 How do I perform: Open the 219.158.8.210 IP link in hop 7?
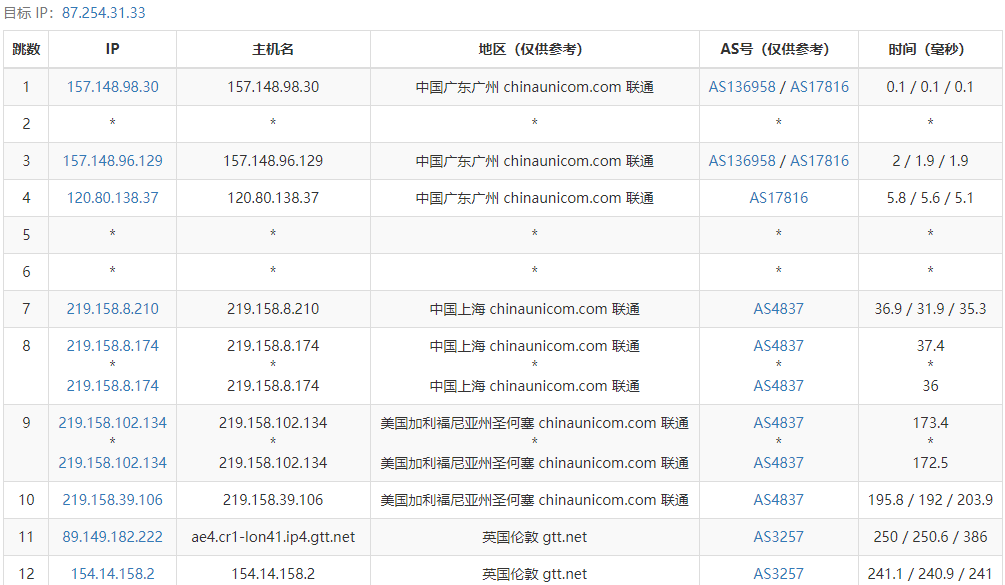(112, 309)
